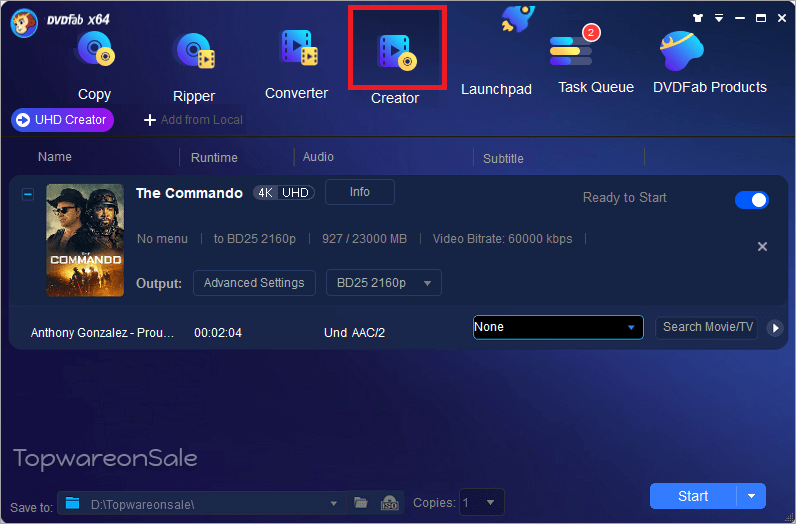
Task: Play preview of Anthony Gonzalez title
Action: point(775,328)
